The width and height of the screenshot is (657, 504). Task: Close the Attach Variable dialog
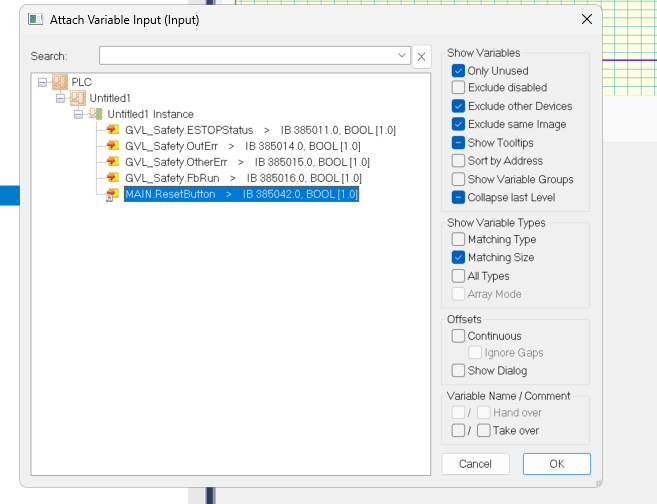pyautogui.click(x=587, y=19)
